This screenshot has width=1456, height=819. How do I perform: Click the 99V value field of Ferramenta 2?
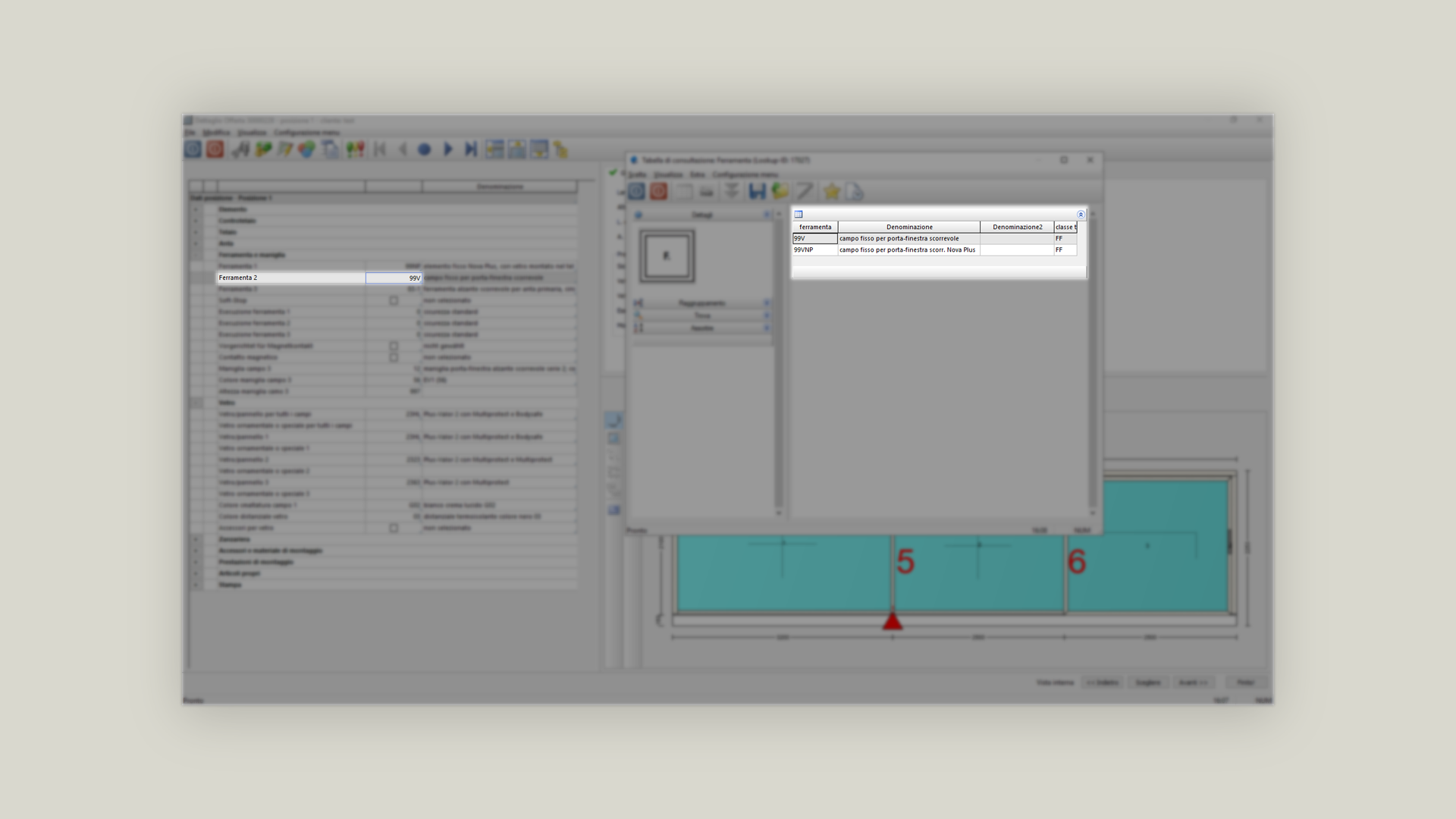394,278
